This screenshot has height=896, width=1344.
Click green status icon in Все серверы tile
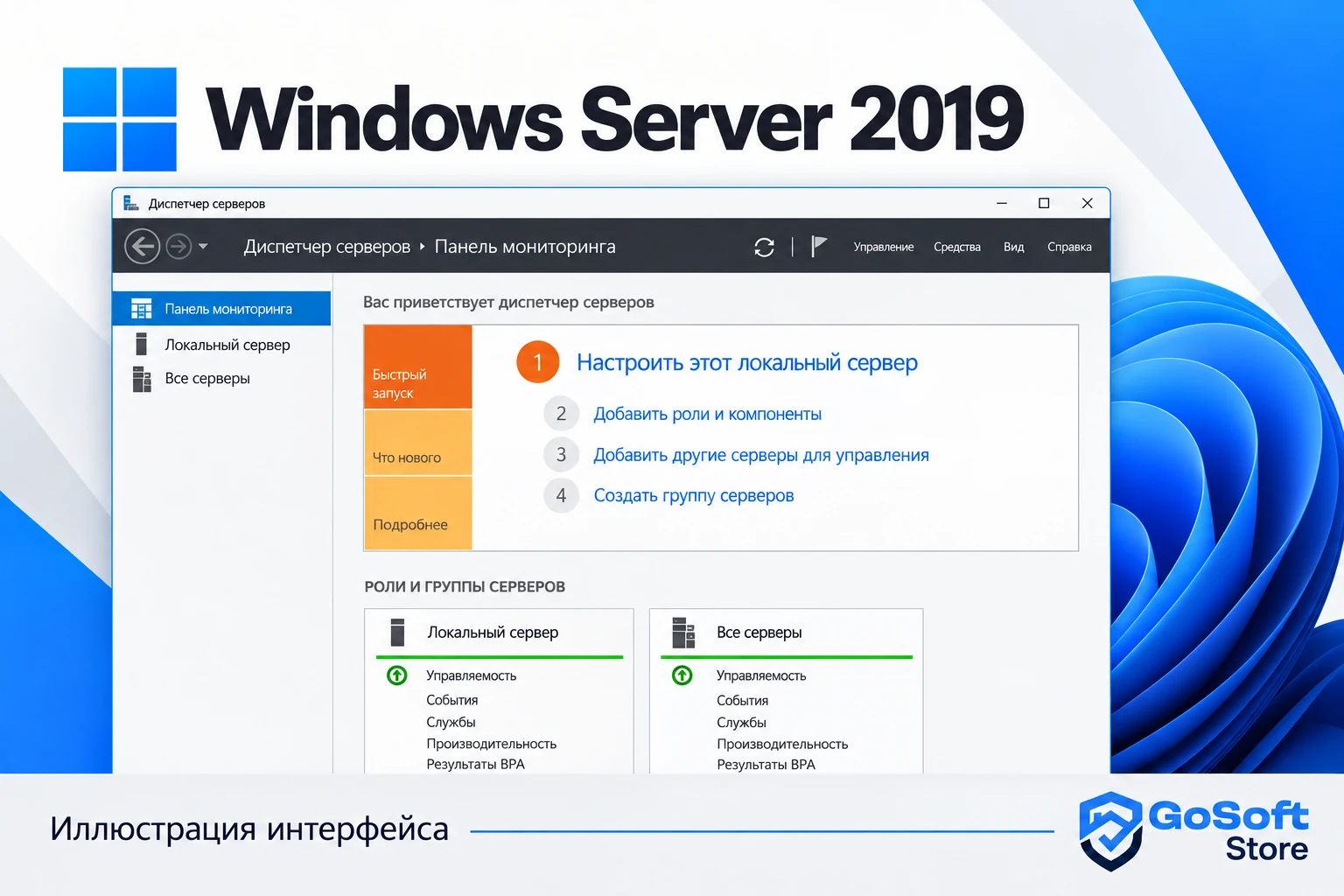coord(682,675)
